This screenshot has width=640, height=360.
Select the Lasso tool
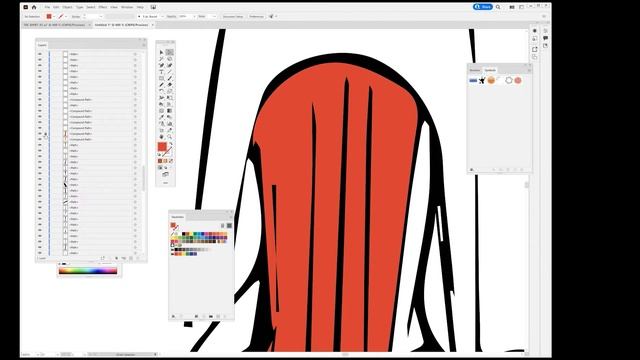[x=169, y=59]
